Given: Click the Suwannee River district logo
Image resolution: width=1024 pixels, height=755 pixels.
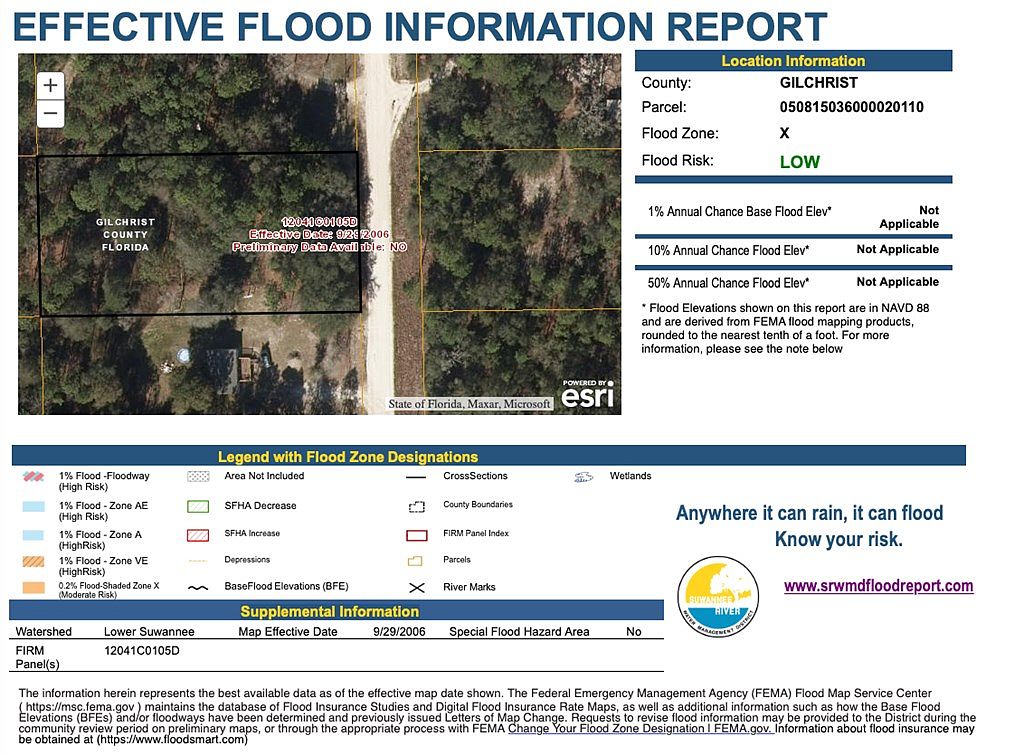Looking at the screenshot, I should [x=718, y=596].
